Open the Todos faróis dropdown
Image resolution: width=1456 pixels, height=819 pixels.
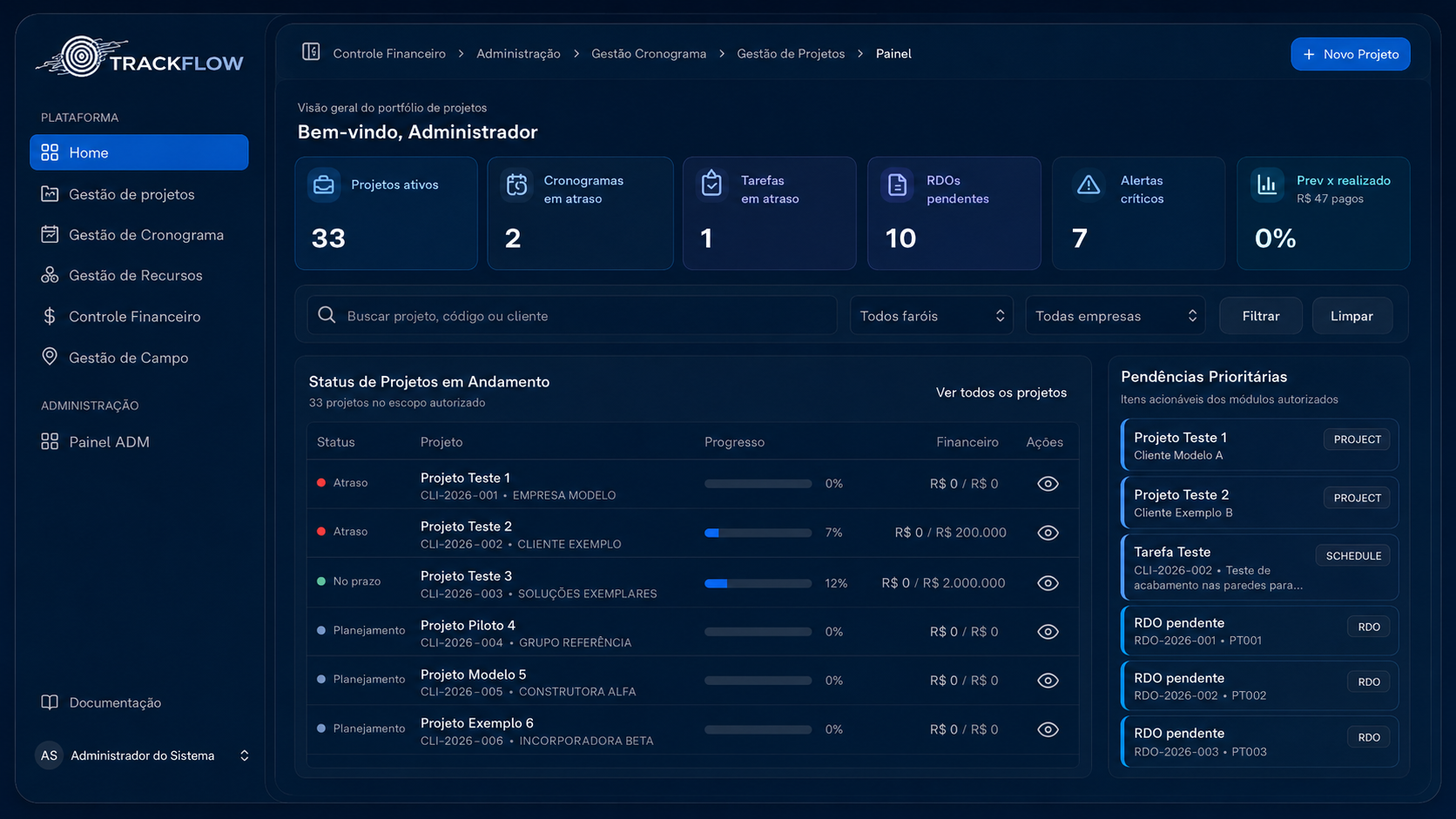(932, 316)
